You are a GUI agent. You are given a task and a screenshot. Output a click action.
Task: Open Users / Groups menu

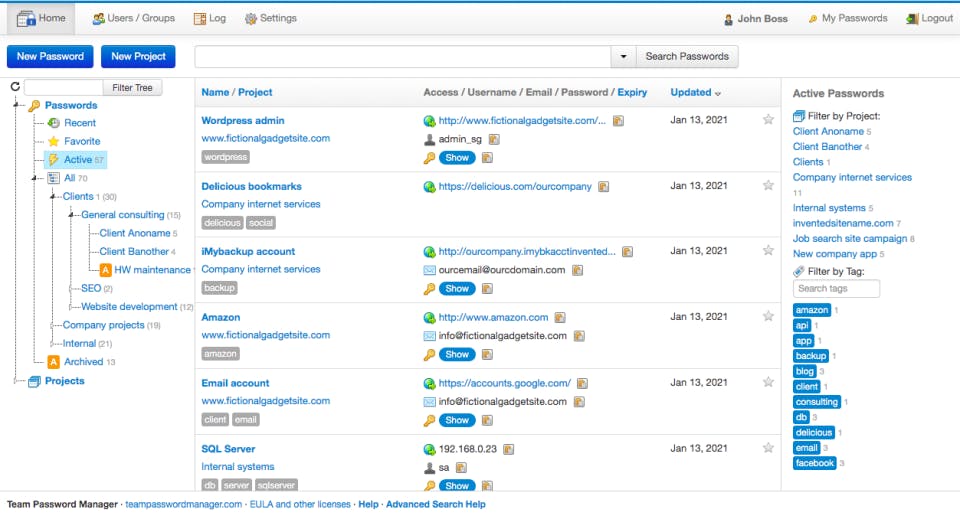pyautogui.click(x=133, y=18)
